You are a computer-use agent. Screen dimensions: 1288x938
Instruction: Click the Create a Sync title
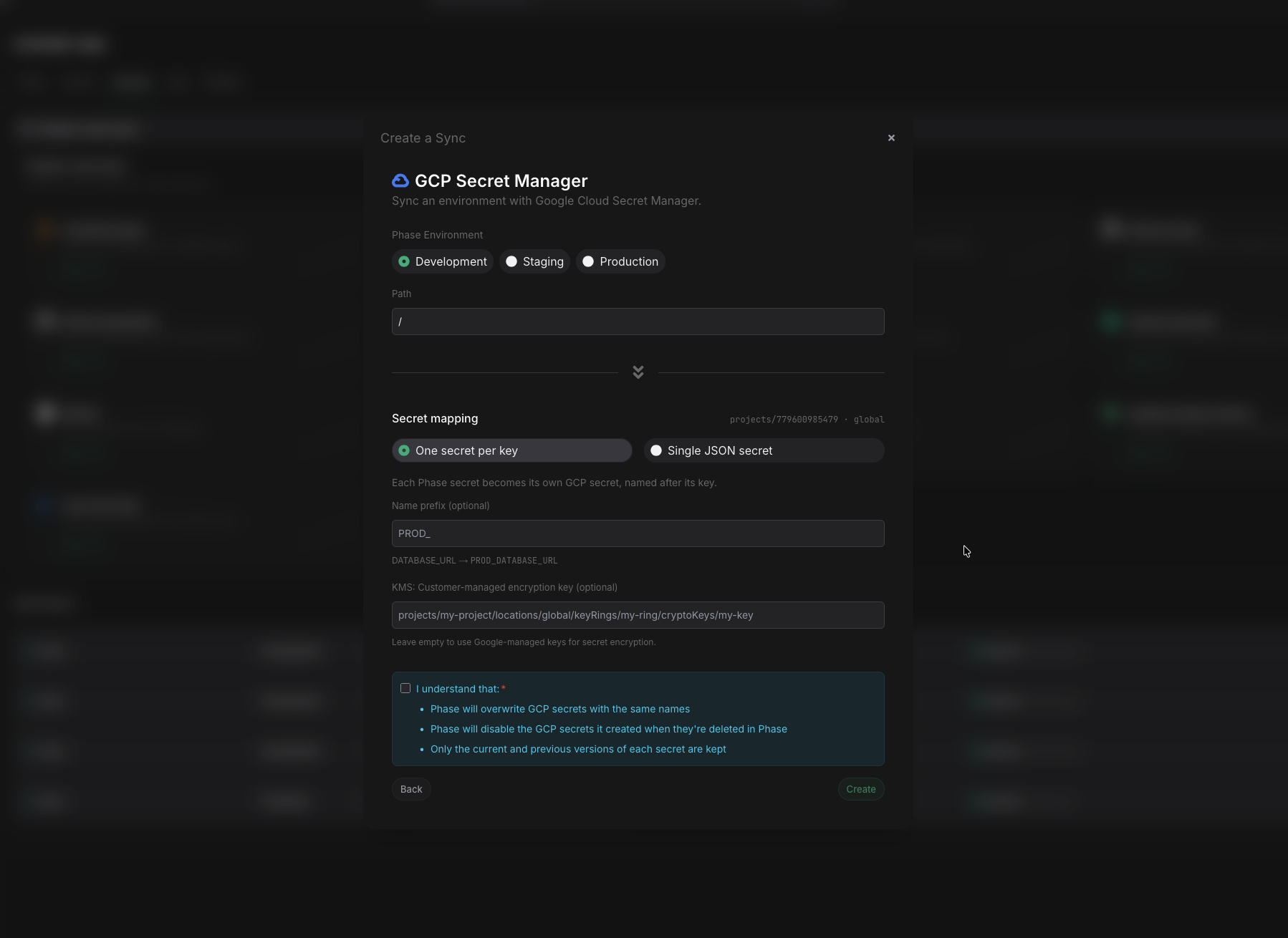tap(423, 138)
